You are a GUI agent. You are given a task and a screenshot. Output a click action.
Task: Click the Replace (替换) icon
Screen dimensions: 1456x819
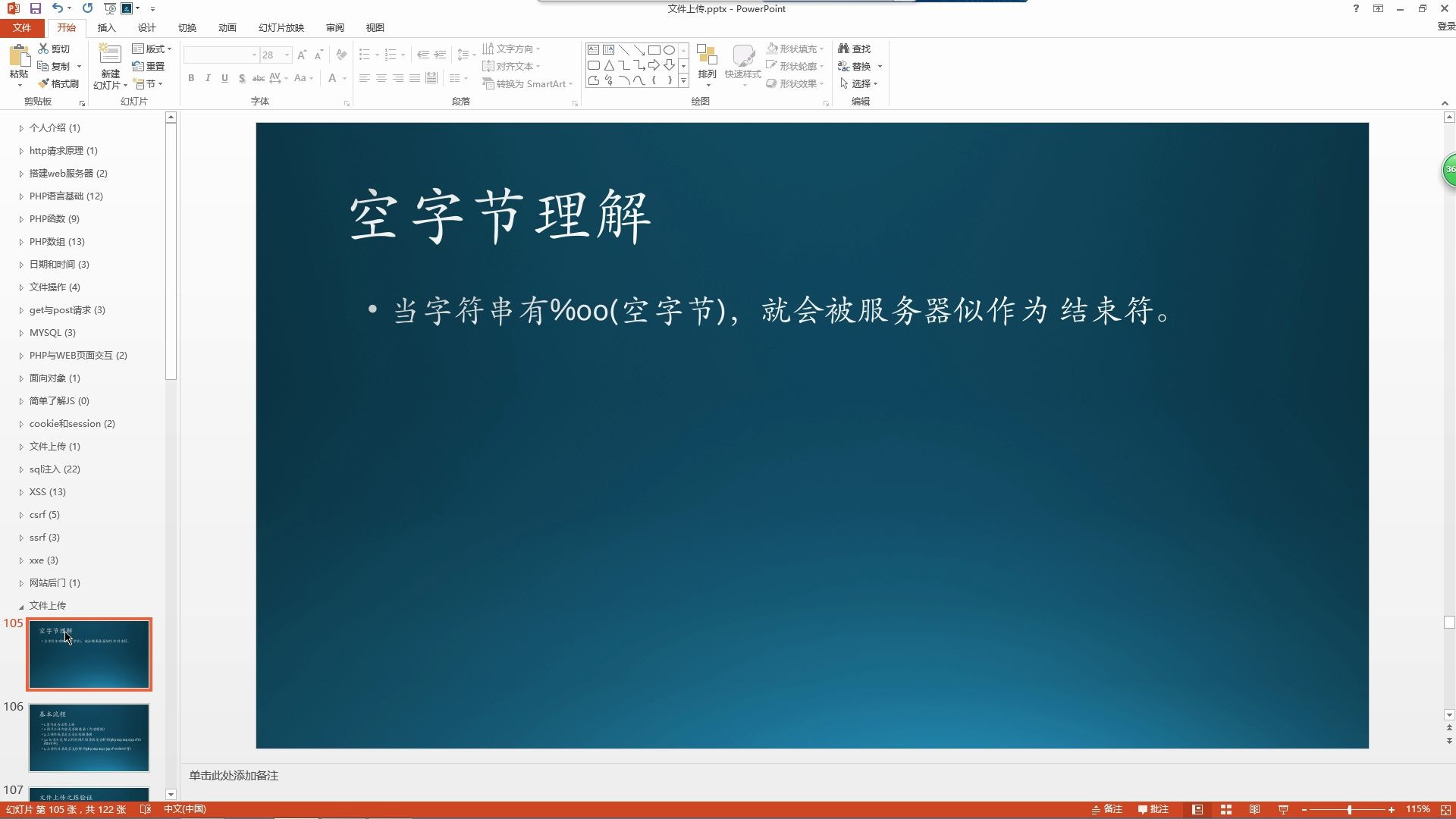point(858,66)
